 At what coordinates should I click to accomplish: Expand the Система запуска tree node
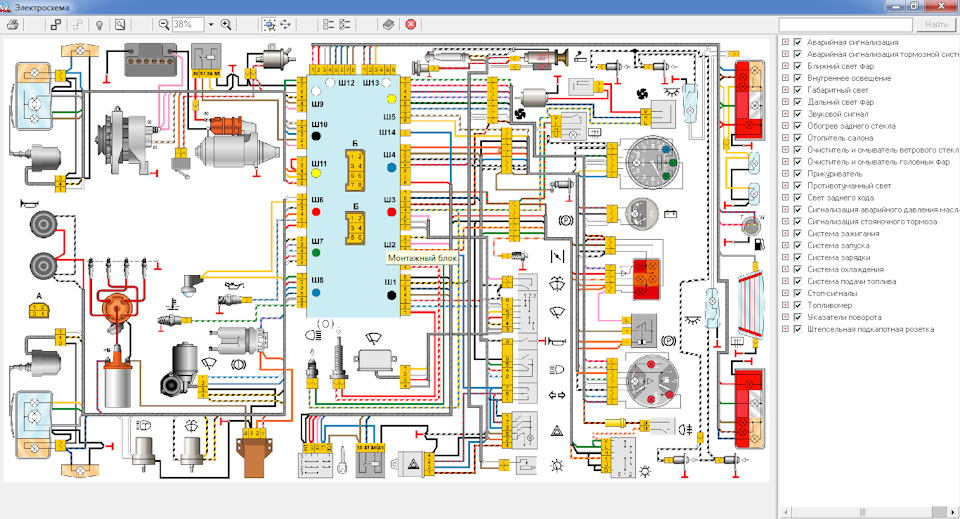click(786, 245)
